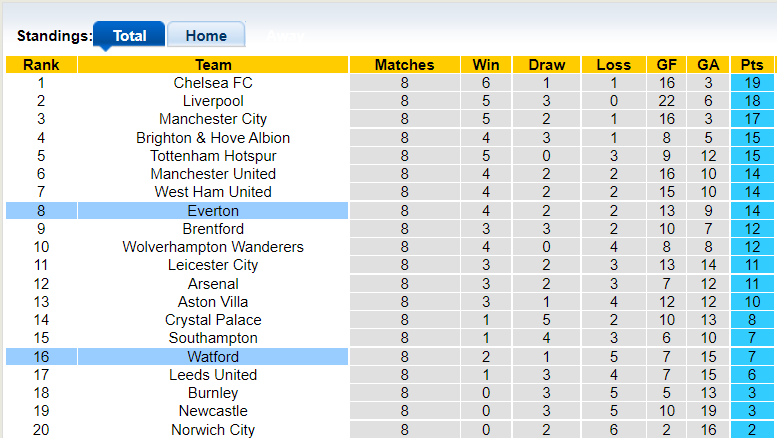Viewport: 777px width, 438px height.
Task: Click Chelsea's 19 points cell
Action: pos(752,83)
